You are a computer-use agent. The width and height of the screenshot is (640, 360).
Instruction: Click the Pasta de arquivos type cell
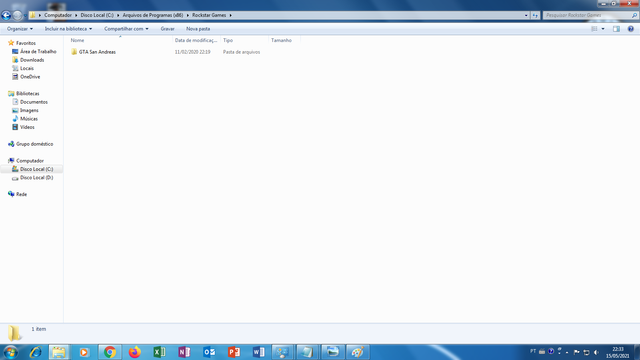pos(241,52)
